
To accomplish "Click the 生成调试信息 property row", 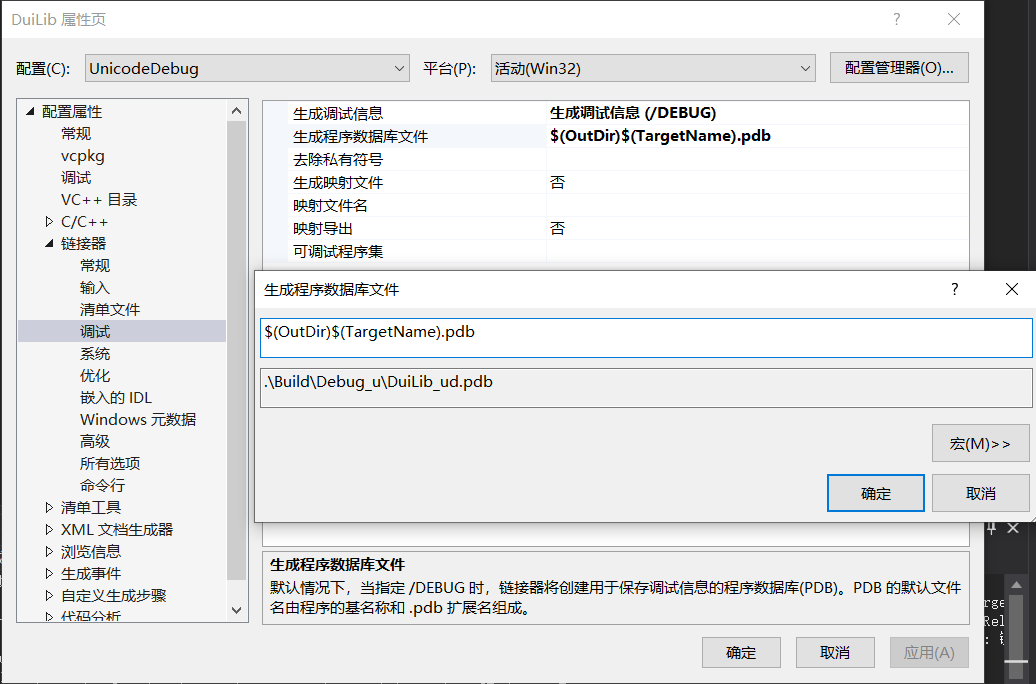I will click(628, 113).
